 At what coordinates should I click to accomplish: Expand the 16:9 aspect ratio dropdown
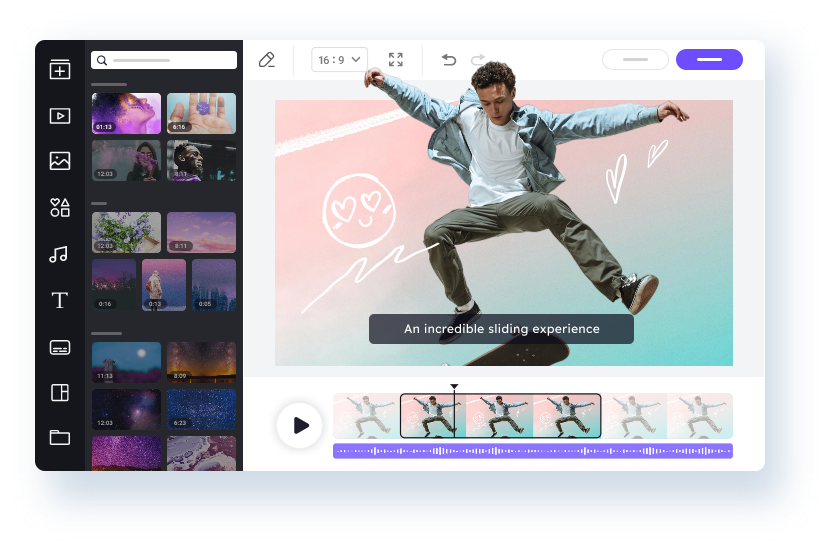pos(339,60)
